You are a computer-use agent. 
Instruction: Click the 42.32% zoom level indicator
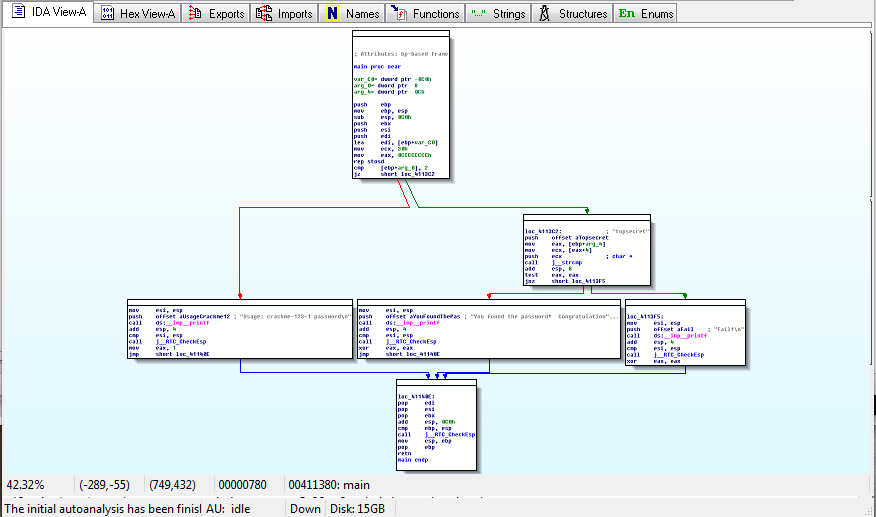[x=25, y=485]
